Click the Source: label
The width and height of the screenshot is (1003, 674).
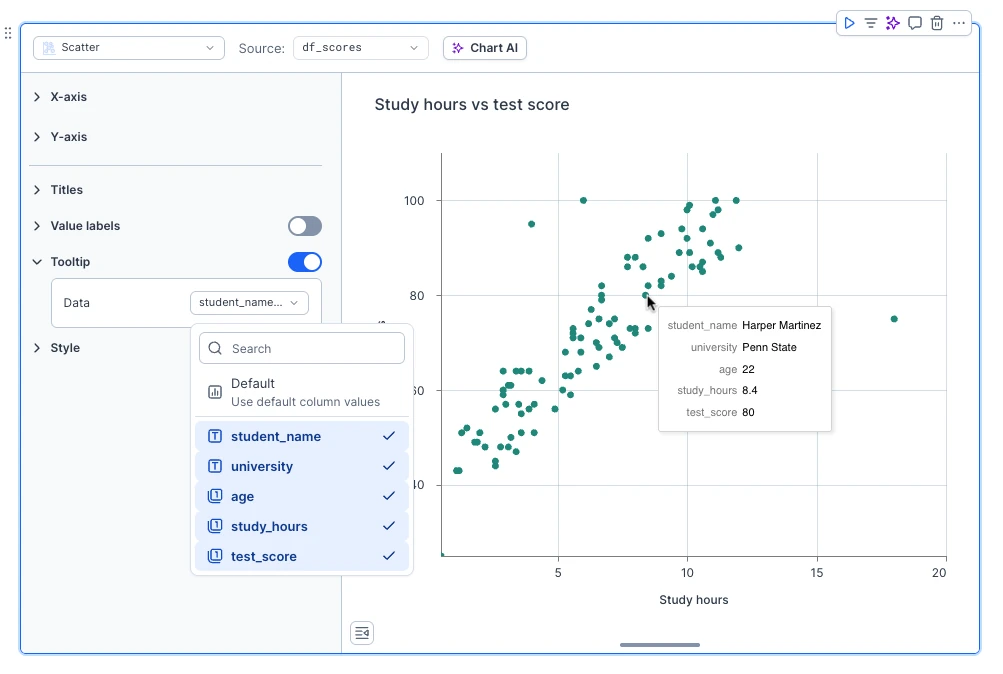pyautogui.click(x=261, y=49)
